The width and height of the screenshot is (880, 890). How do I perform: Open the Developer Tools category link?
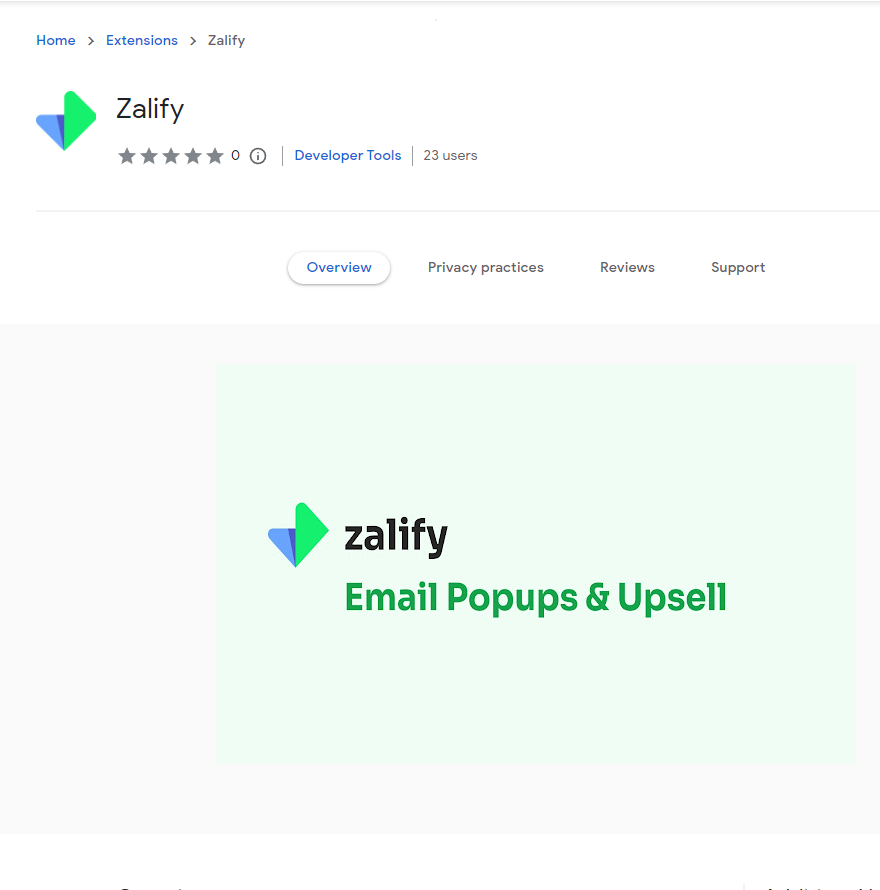pyautogui.click(x=348, y=156)
